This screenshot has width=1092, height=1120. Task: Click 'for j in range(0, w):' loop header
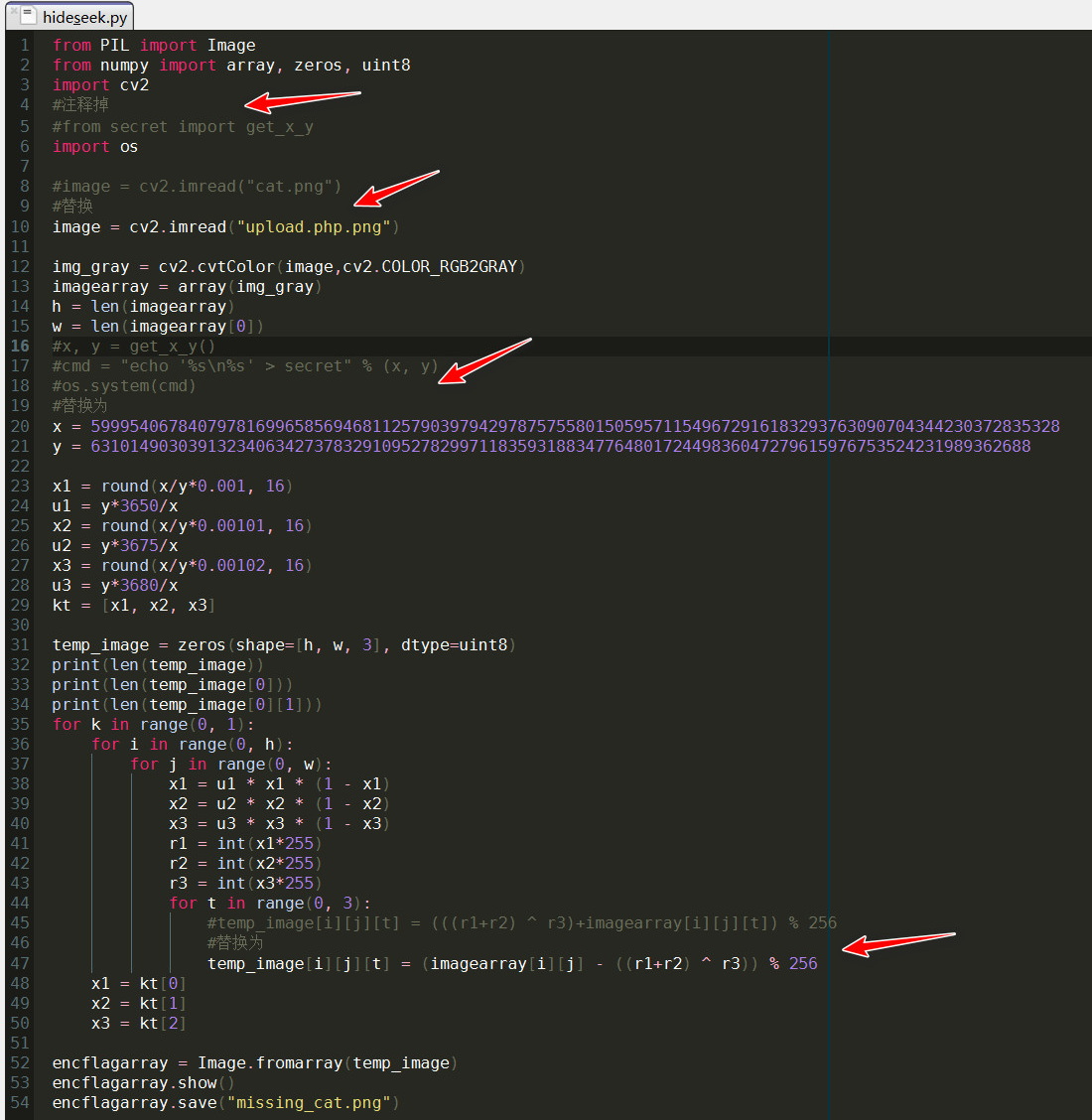230,765
